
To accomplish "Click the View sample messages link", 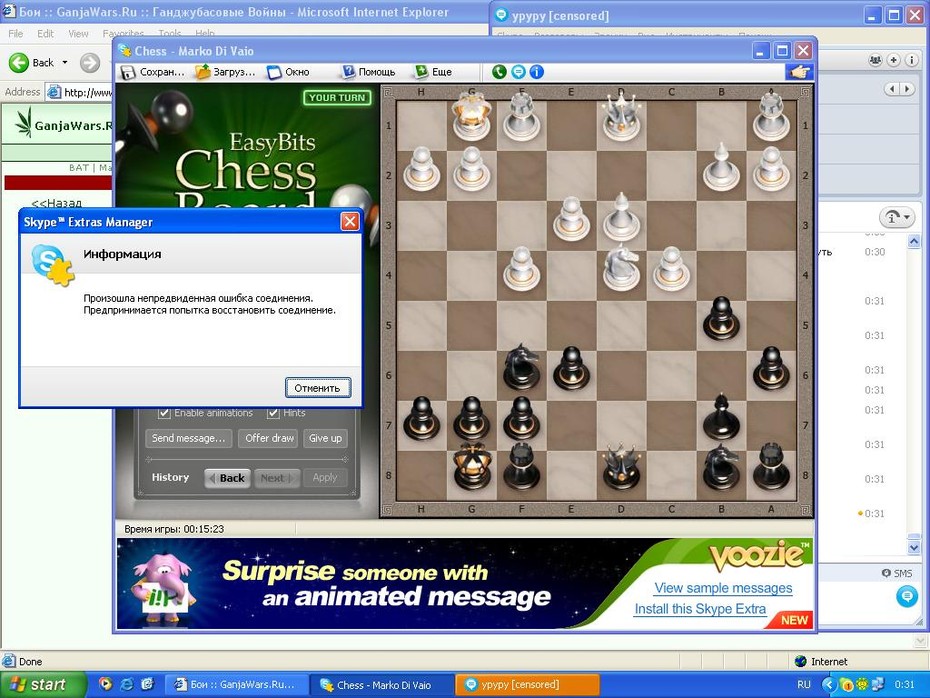I will click(723, 588).
